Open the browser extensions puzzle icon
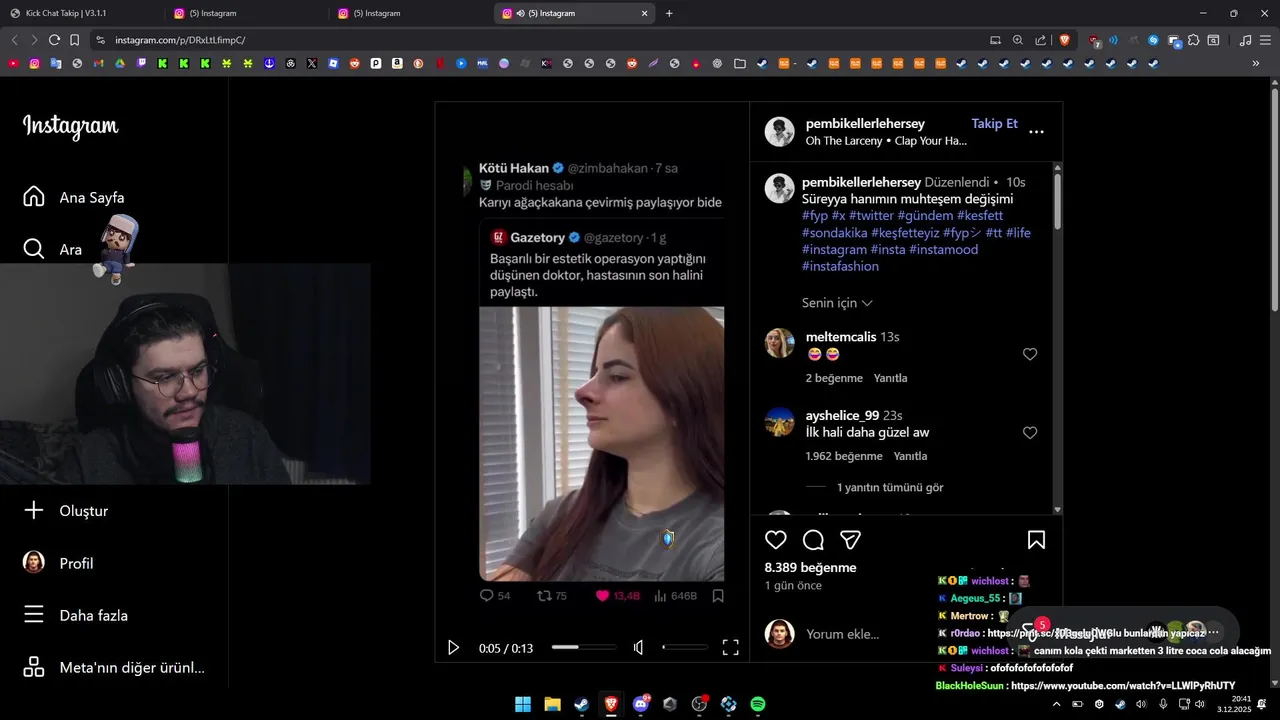 tap(1193, 40)
